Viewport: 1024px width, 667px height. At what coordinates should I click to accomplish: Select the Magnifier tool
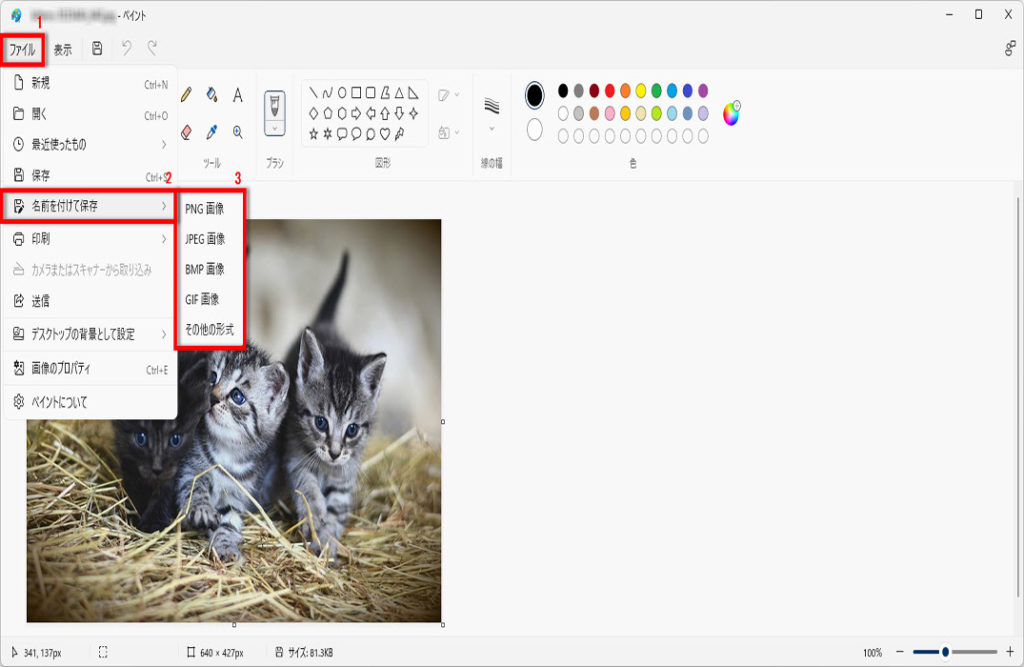238,131
